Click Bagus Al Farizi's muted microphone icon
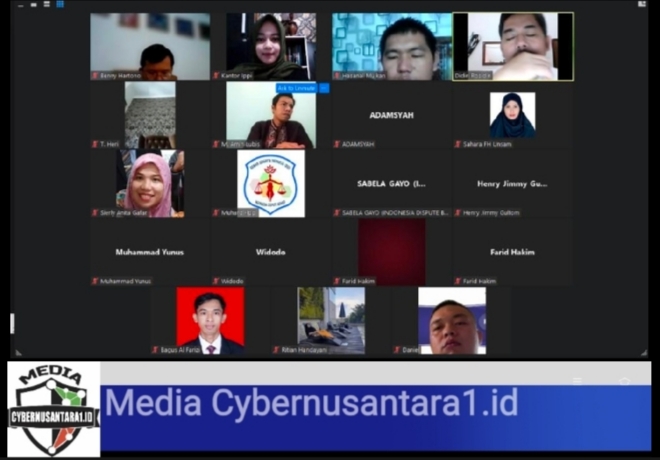The height and width of the screenshot is (460, 660). pos(156,349)
